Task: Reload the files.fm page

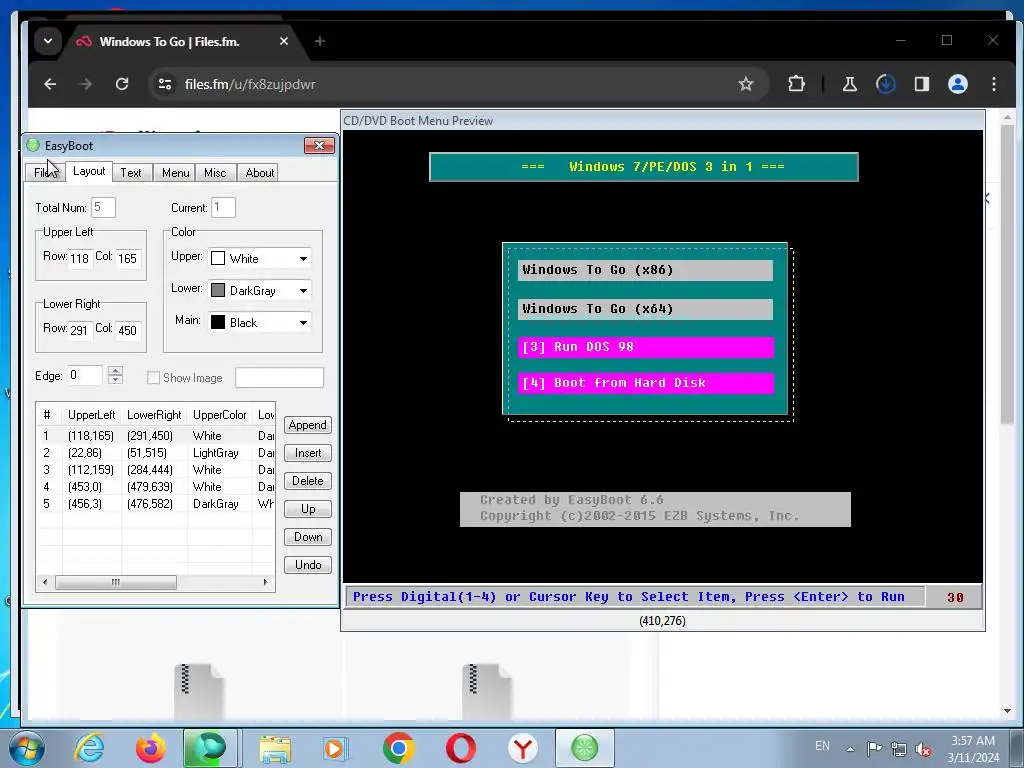Action: tap(122, 84)
